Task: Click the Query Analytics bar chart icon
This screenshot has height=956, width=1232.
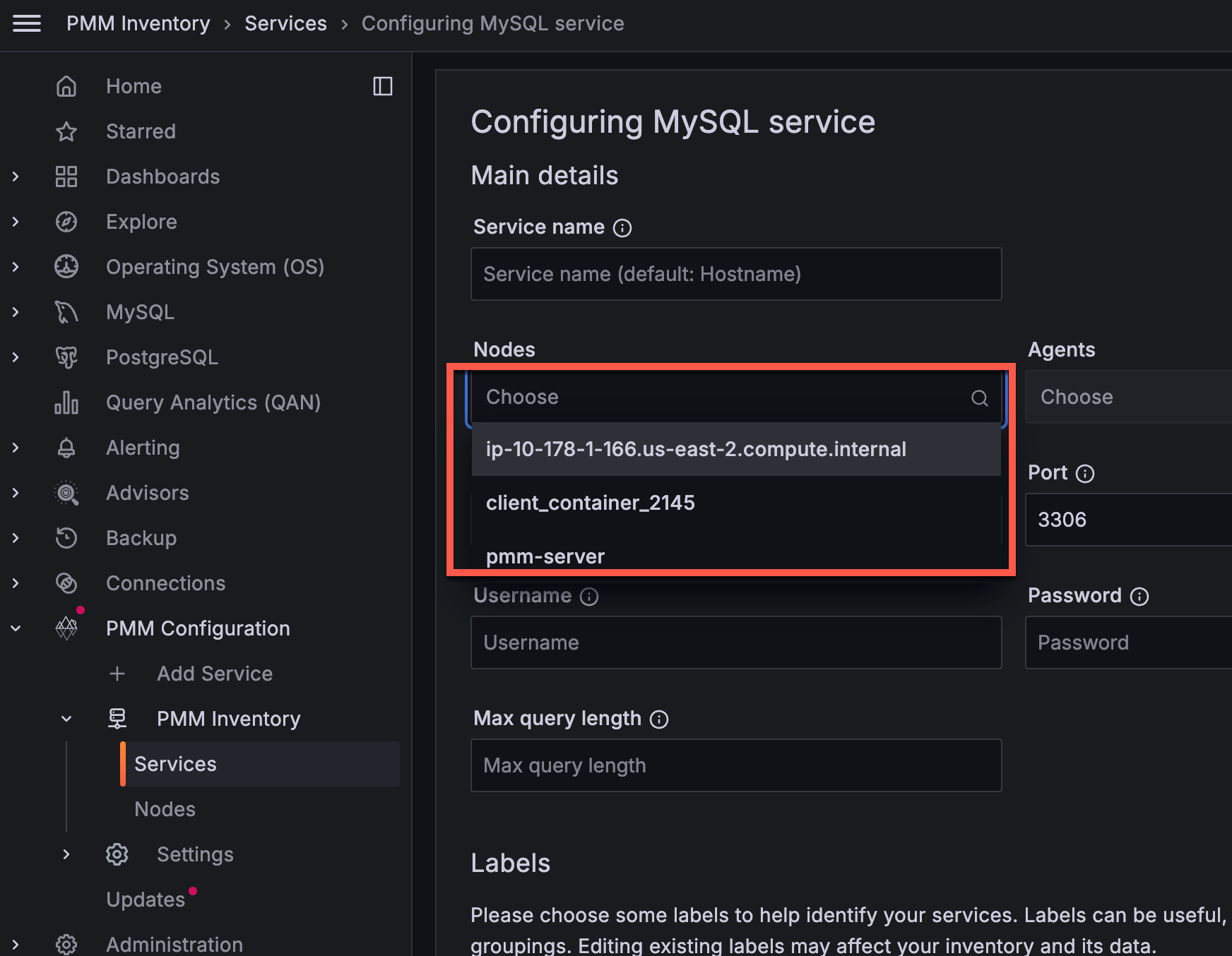Action: tap(66, 402)
